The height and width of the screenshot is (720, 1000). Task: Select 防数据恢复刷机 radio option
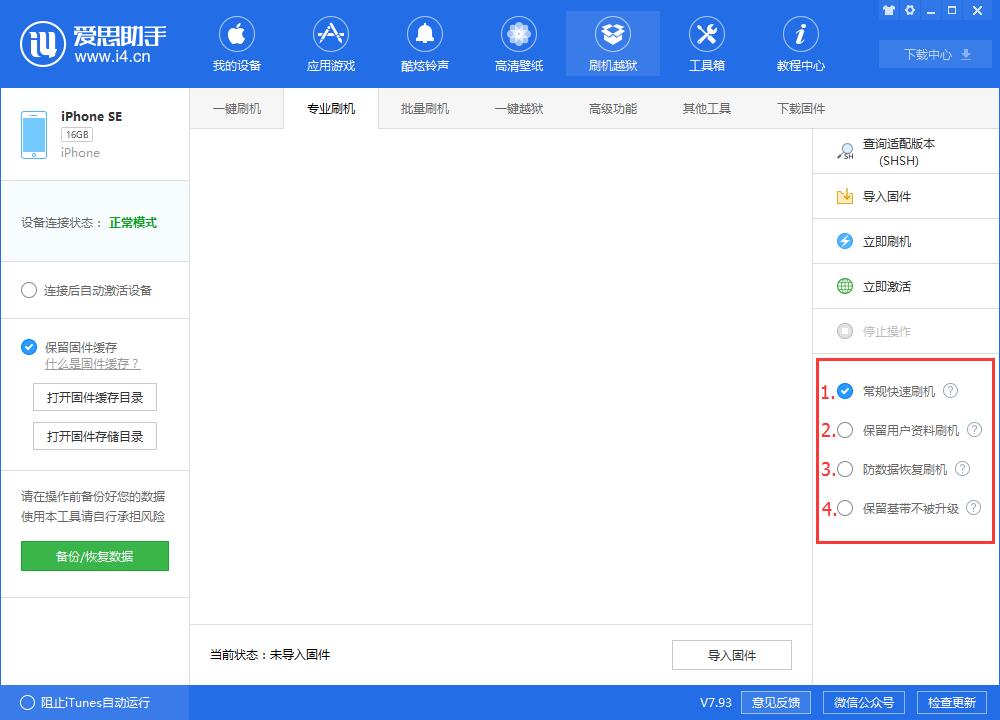[x=846, y=470]
